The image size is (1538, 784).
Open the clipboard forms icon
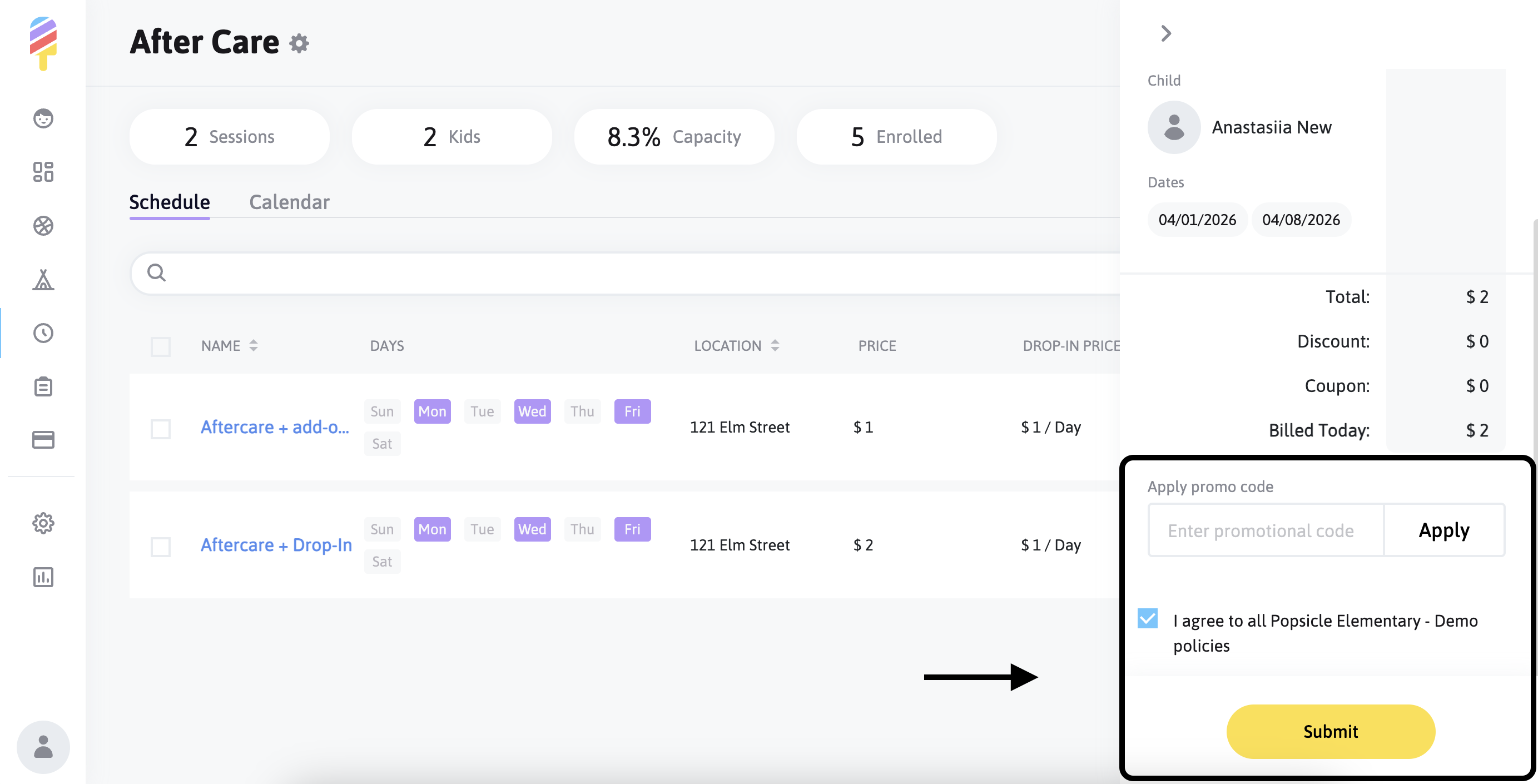tap(43, 387)
